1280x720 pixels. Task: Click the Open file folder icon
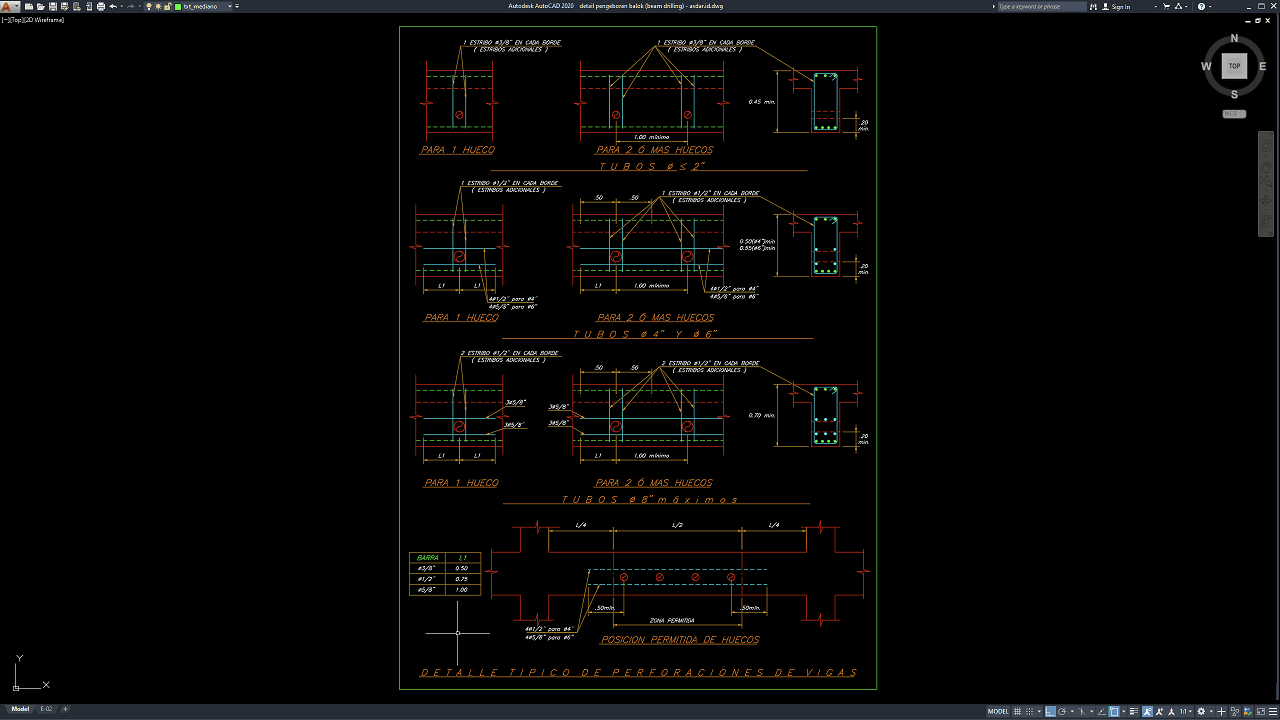39,7
